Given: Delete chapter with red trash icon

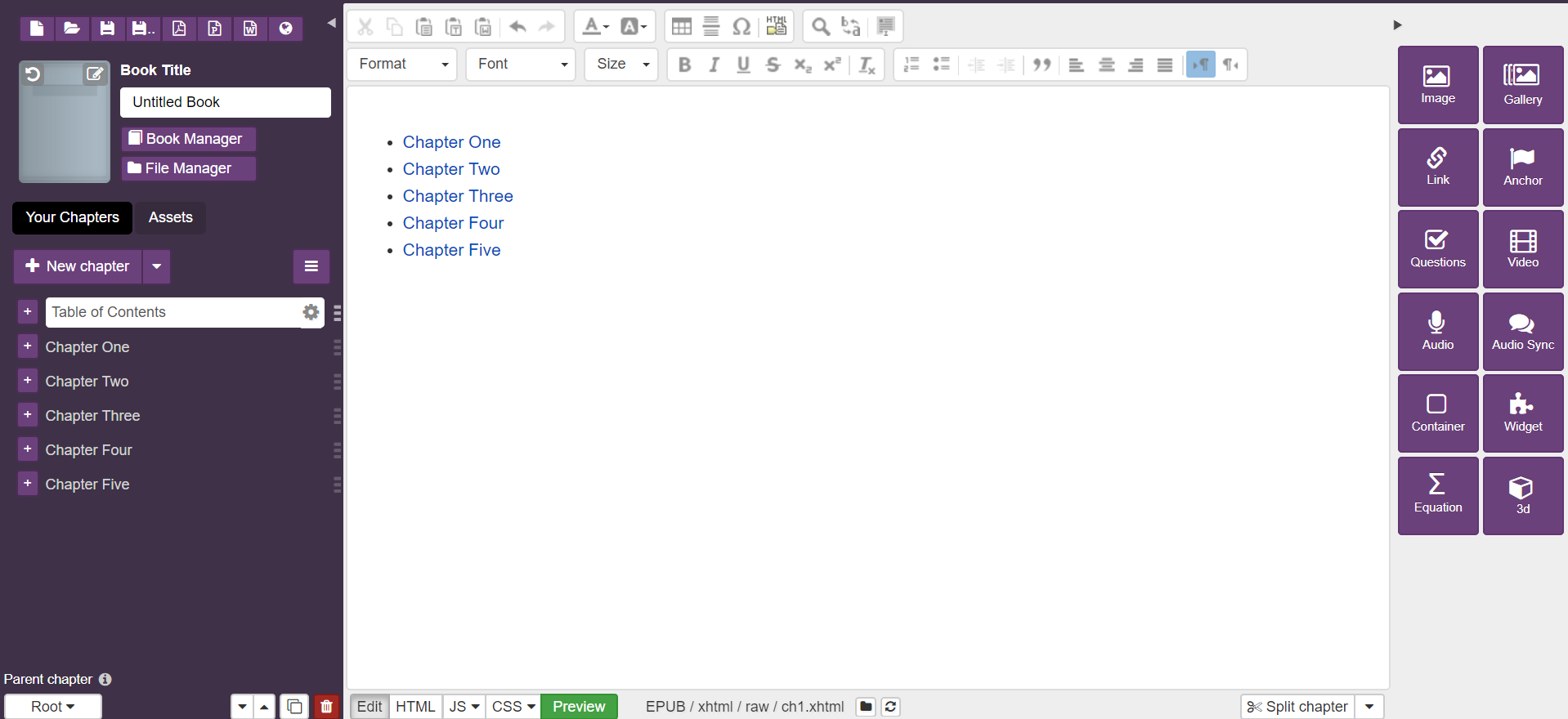Looking at the screenshot, I should click(326, 707).
